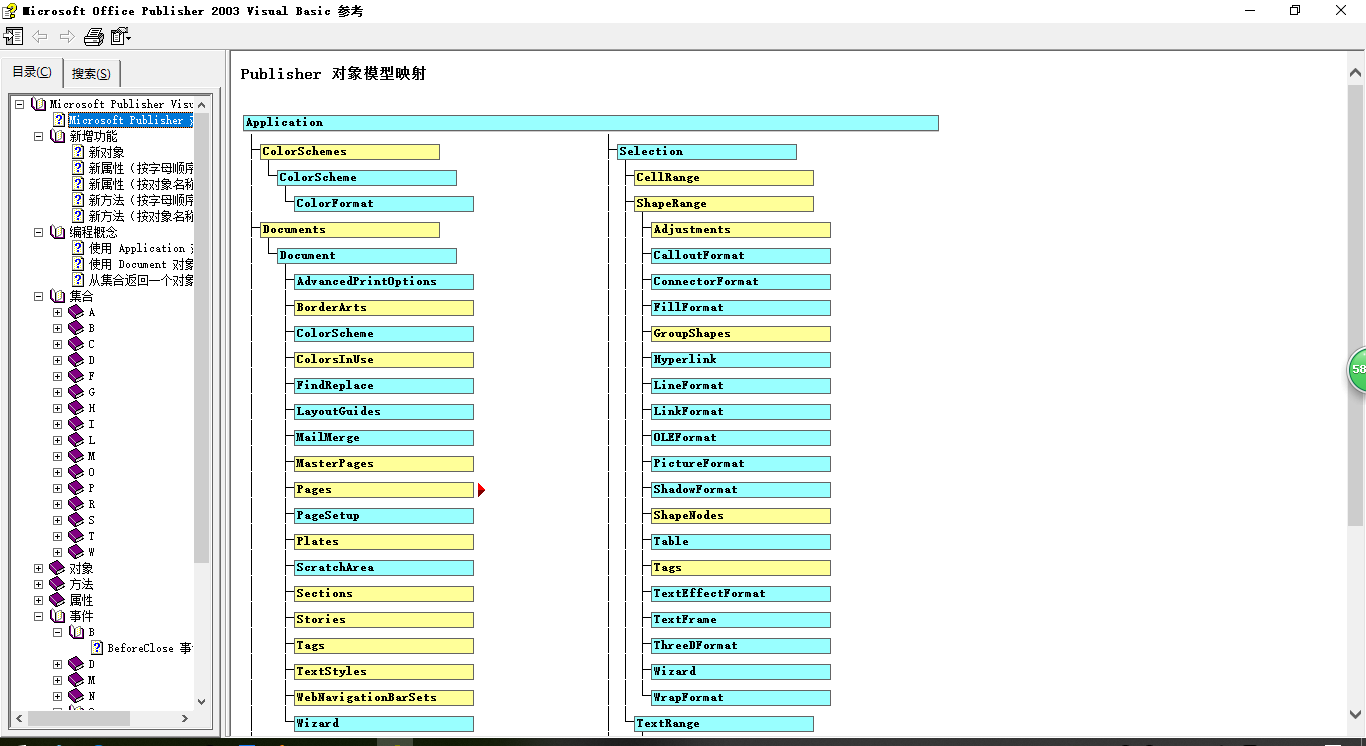Click the Back navigation arrow icon
The height and width of the screenshot is (746, 1366).
click(x=39, y=35)
